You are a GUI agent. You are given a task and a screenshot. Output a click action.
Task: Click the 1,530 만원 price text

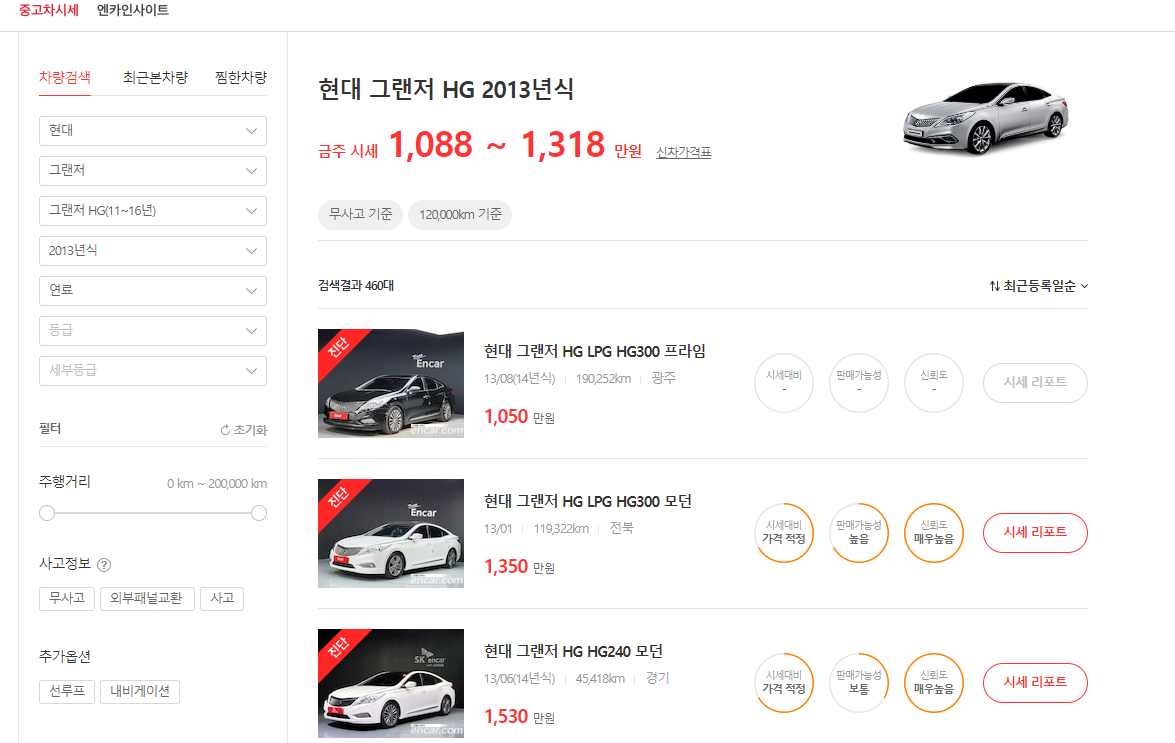pyautogui.click(x=519, y=717)
